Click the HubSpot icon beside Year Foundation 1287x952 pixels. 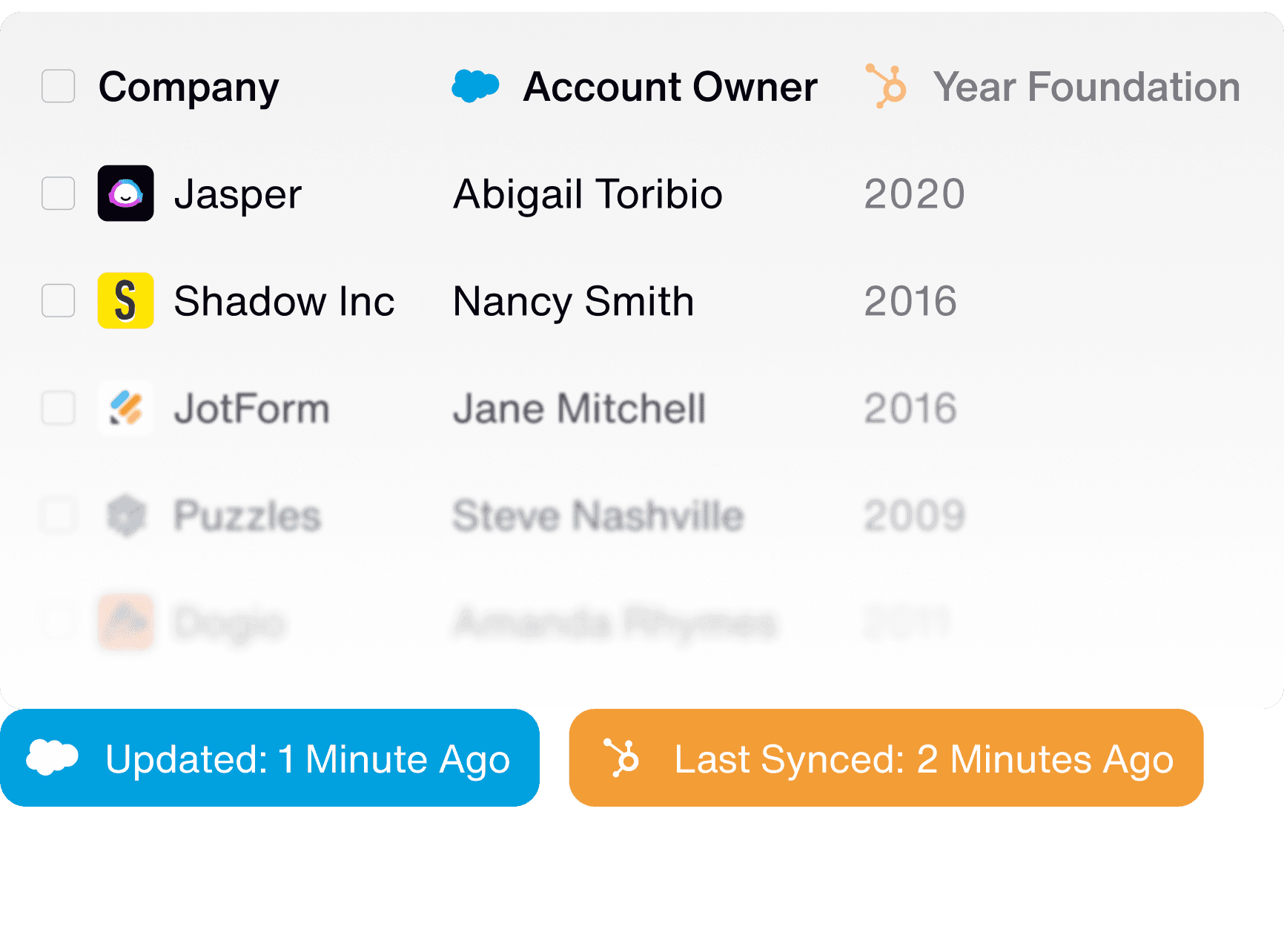pos(887,86)
